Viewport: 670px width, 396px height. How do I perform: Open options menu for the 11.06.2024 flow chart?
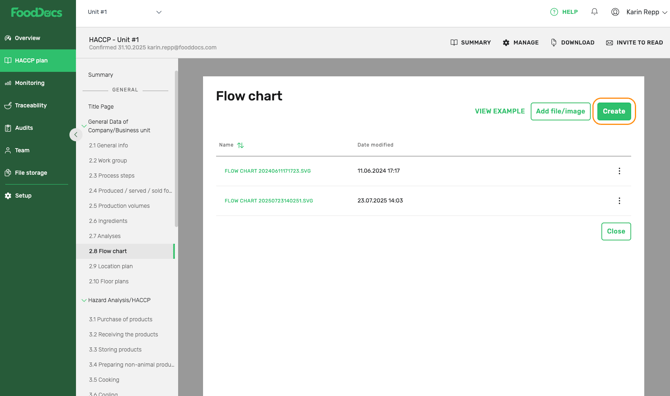click(x=619, y=171)
